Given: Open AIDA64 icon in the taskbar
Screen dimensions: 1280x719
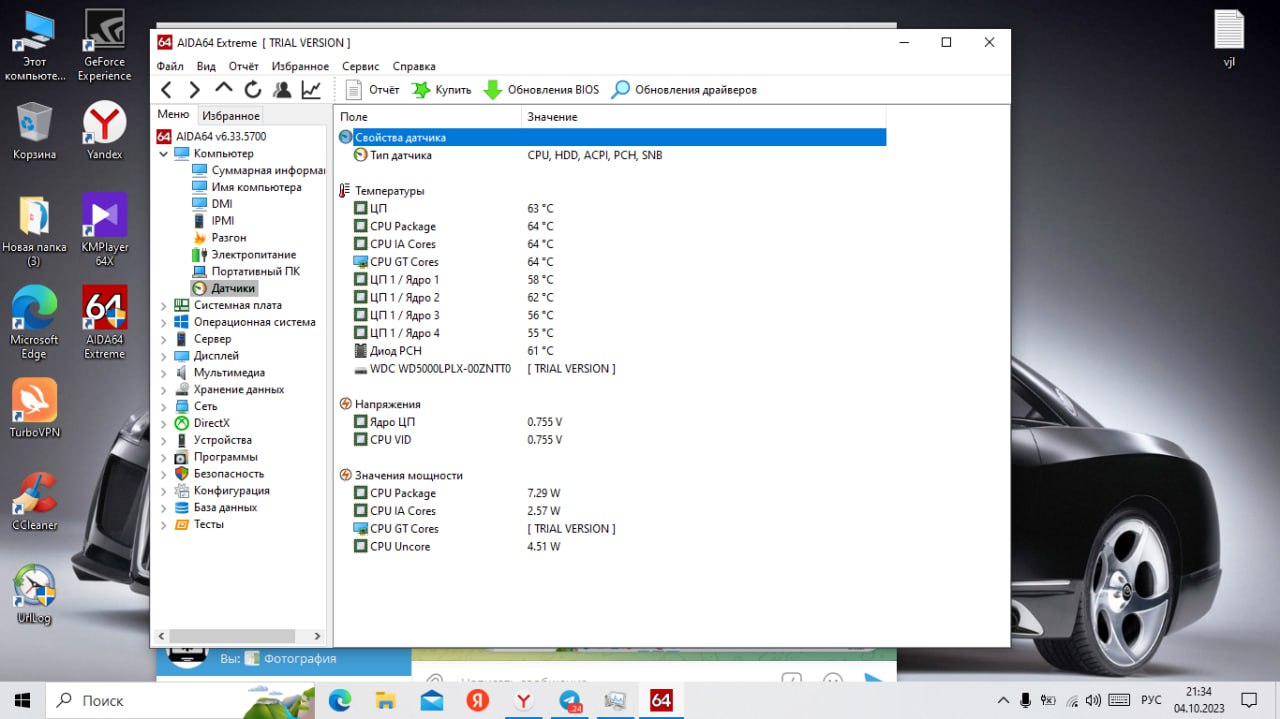Looking at the screenshot, I should click(x=661, y=700).
